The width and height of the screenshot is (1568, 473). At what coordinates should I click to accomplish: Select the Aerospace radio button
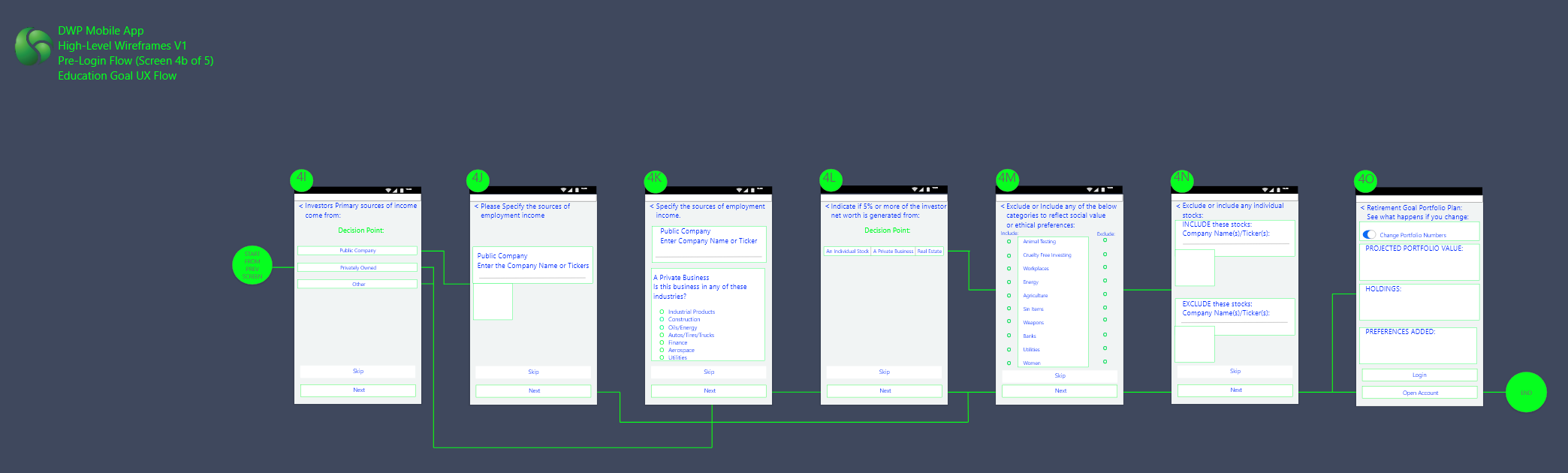pyautogui.click(x=662, y=350)
